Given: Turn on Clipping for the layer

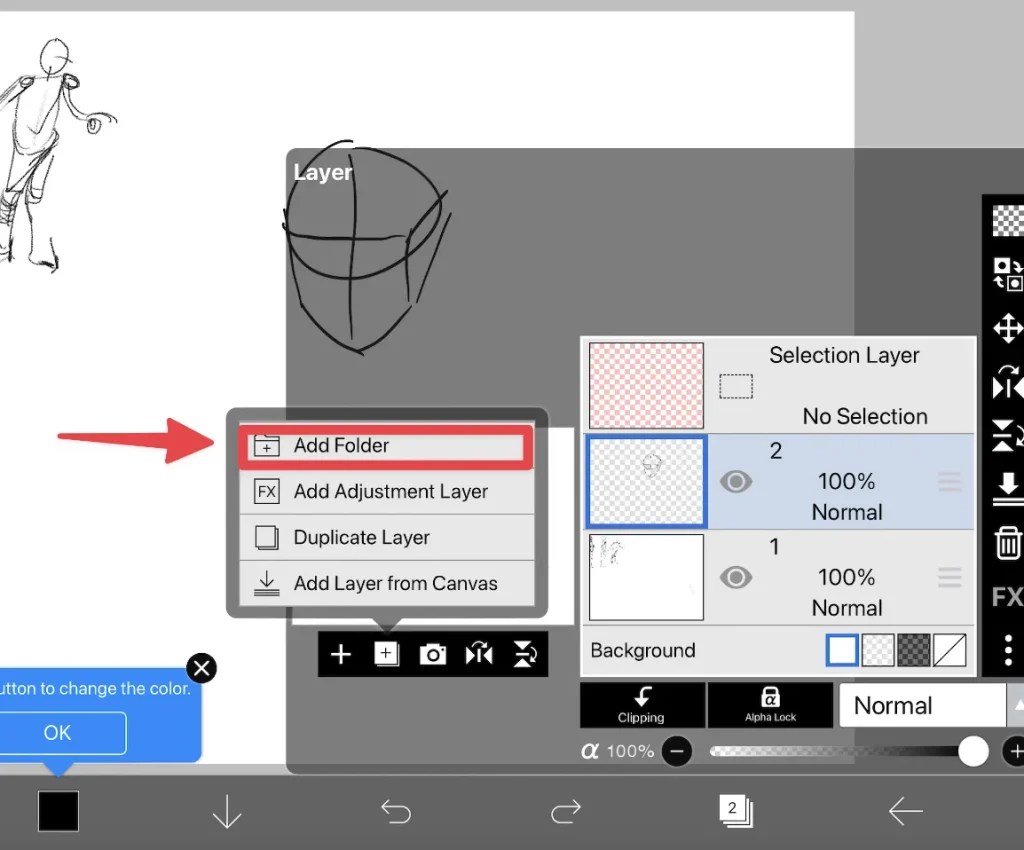Looking at the screenshot, I should tap(641, 705).
